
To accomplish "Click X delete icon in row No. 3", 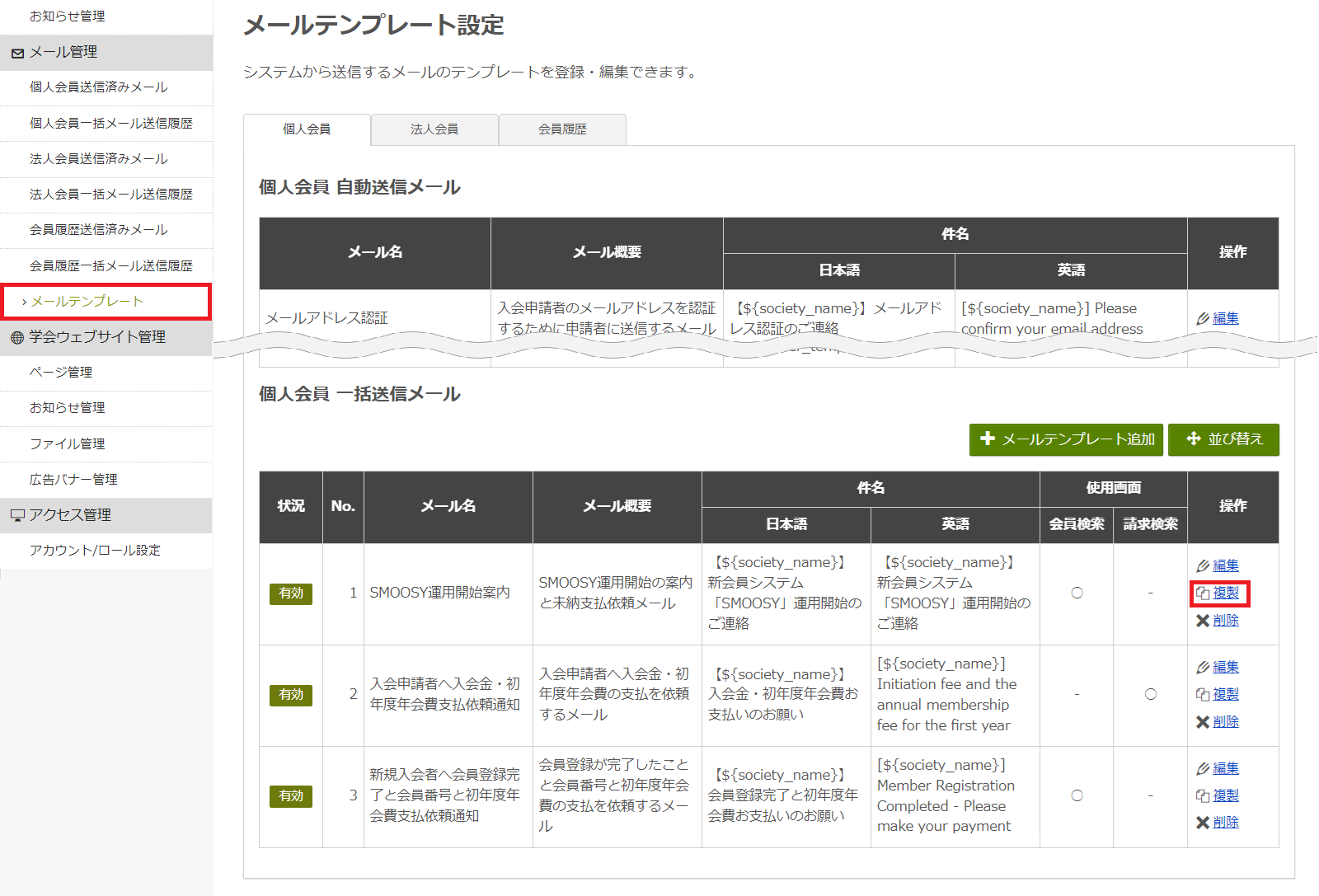I will pyautogui.click(x=1203, y=822).
